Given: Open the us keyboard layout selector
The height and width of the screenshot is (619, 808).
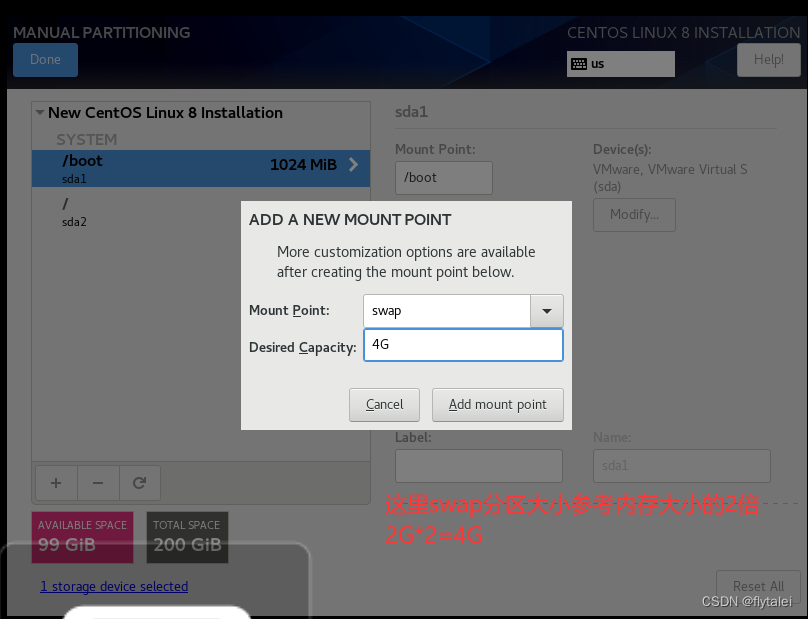Looking at the screenshot, I should click(620, 64).
